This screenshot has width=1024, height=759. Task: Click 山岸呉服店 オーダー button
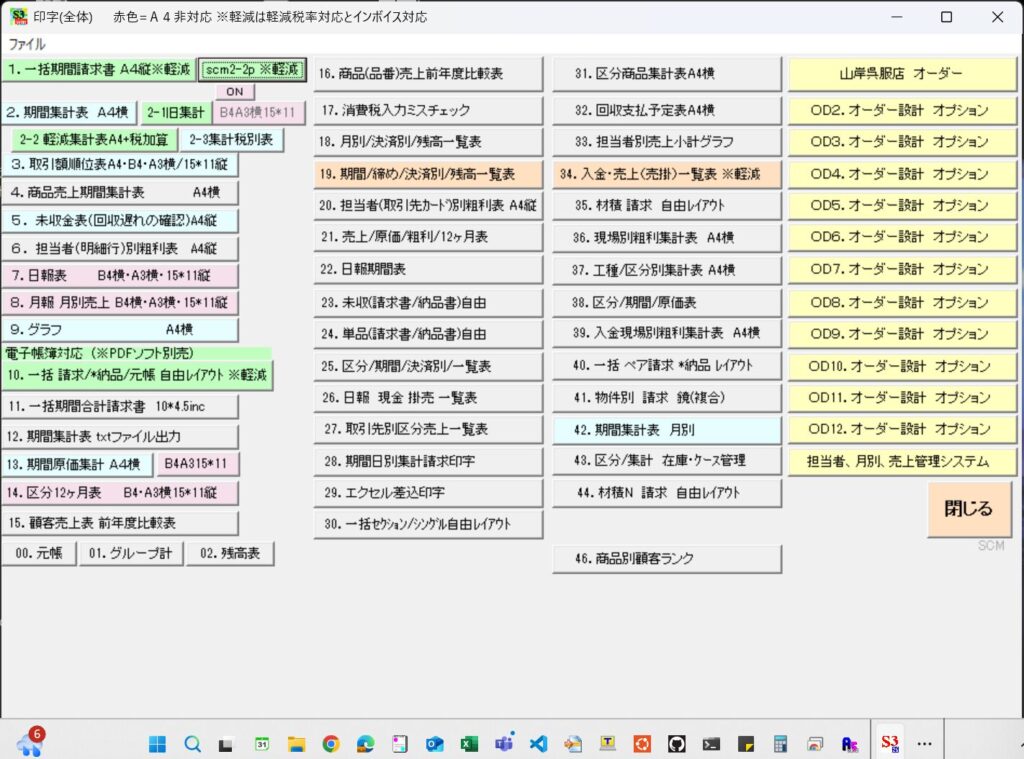902,74
